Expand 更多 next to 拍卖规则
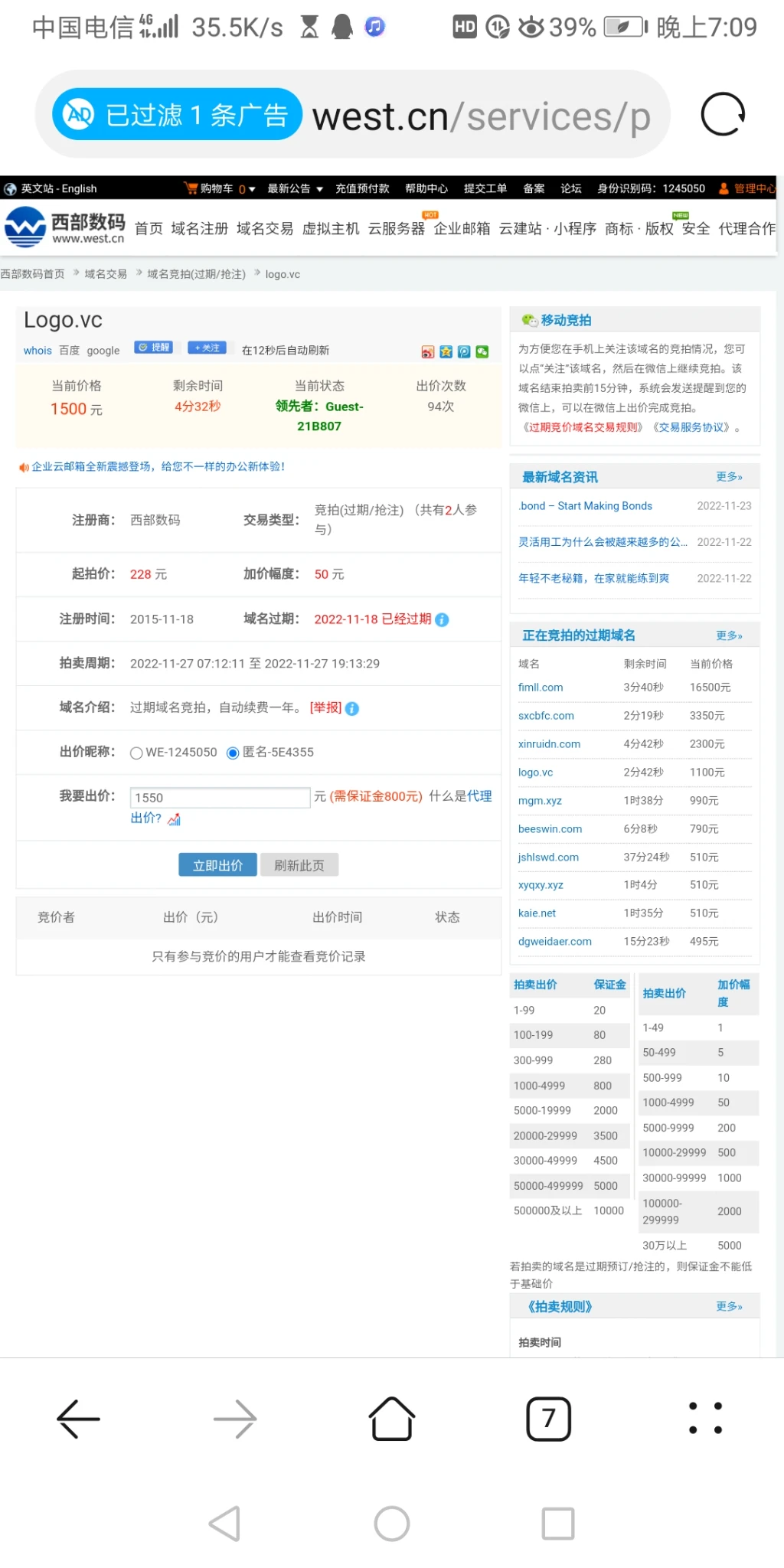 [x=729, y=1306]
